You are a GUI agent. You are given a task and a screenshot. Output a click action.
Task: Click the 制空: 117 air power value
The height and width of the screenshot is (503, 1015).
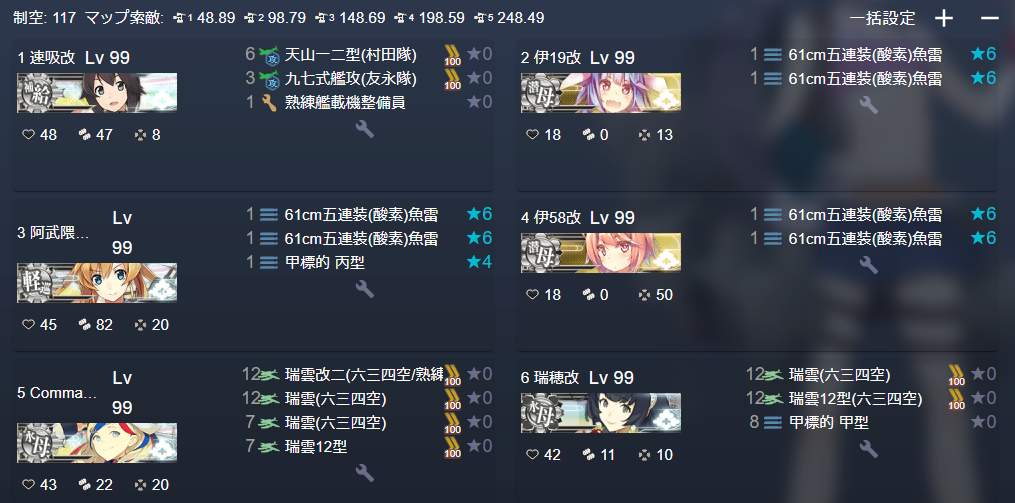click(x=45, y=17)
